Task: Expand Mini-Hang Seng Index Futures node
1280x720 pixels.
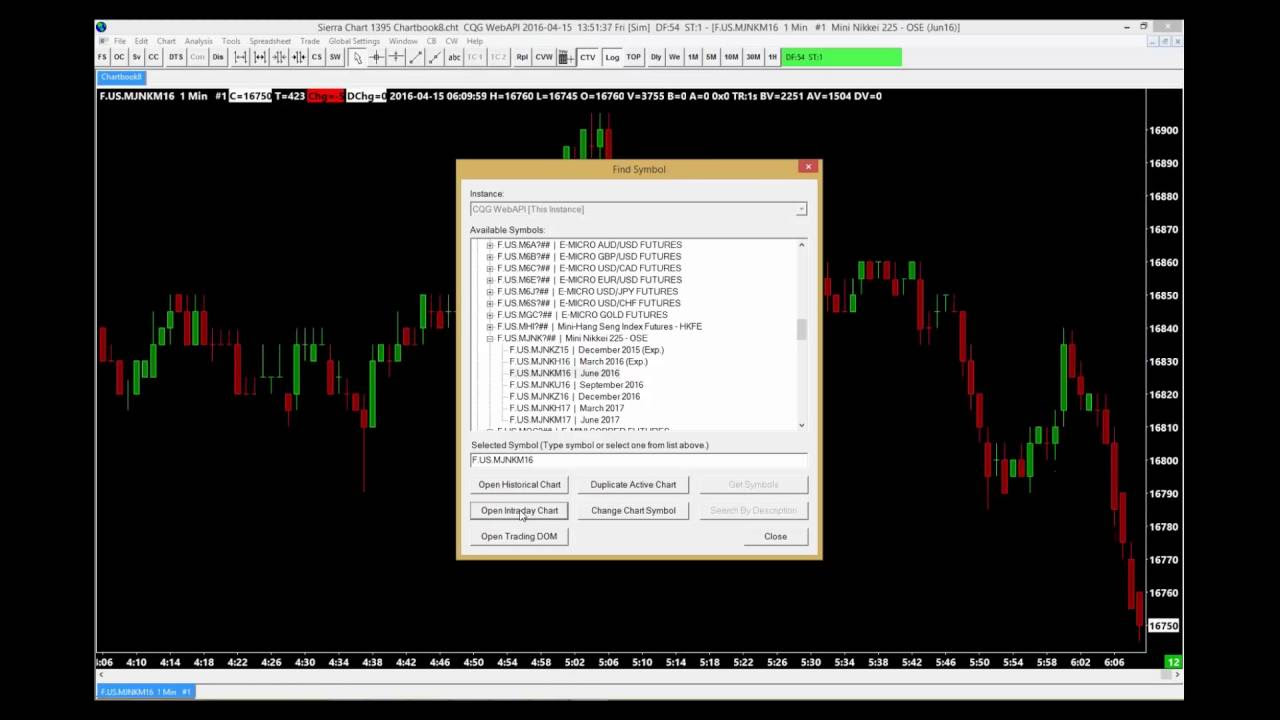Action: pos(490,327)
